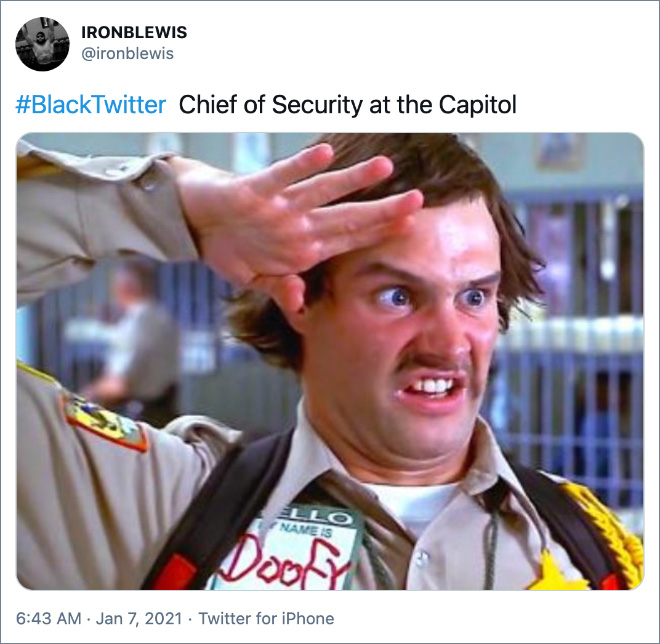Click the yellow star badge on uniform
660x644 pixels.
click(556, 572)
